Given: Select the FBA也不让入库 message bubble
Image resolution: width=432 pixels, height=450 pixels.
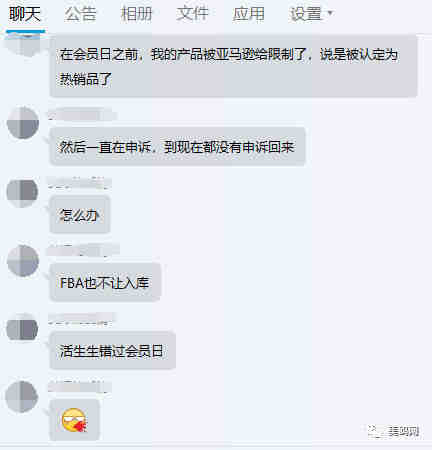Looking at the screenshot, I should tap(105, 282).
